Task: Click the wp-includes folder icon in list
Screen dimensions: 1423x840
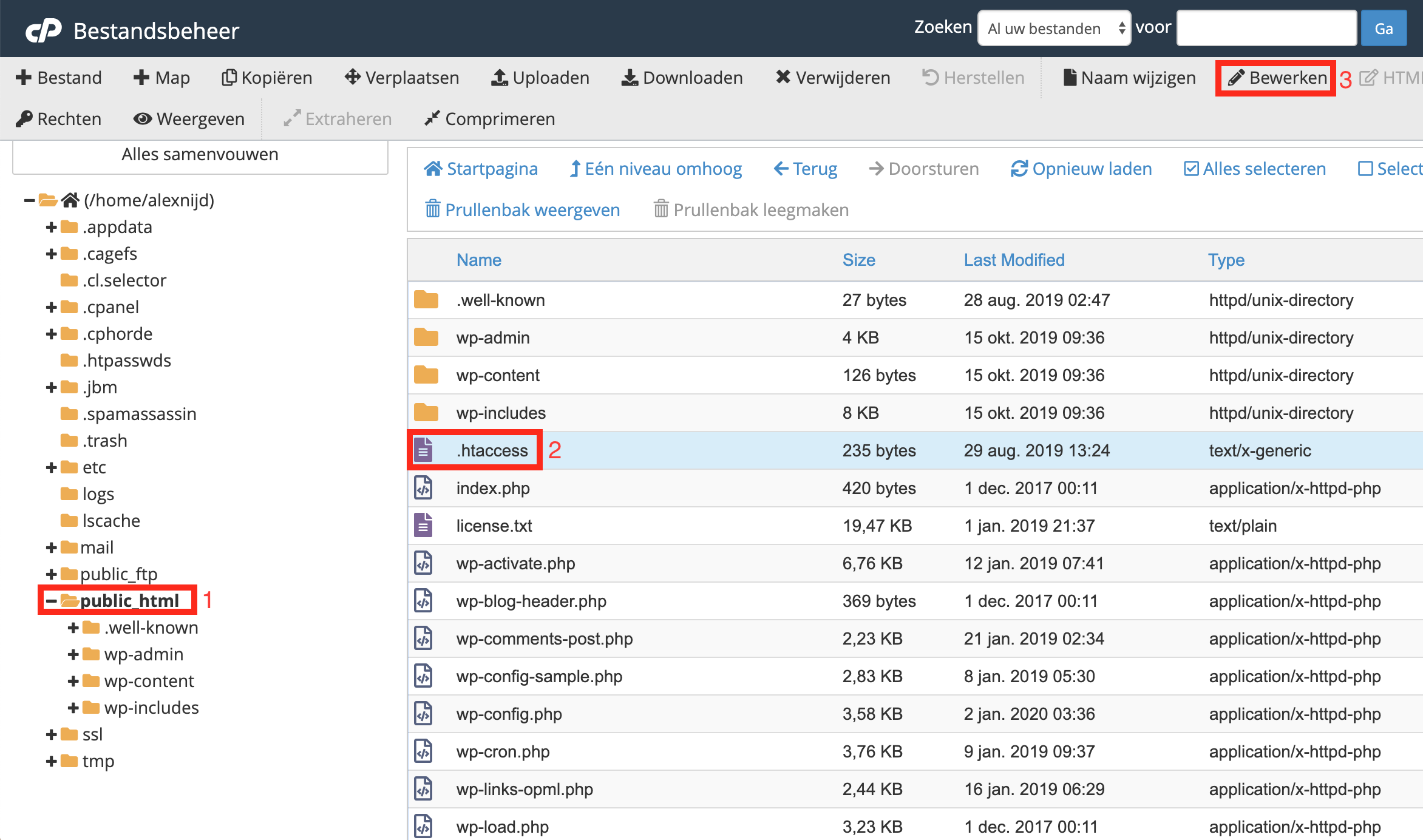Action: coord(426,413)
